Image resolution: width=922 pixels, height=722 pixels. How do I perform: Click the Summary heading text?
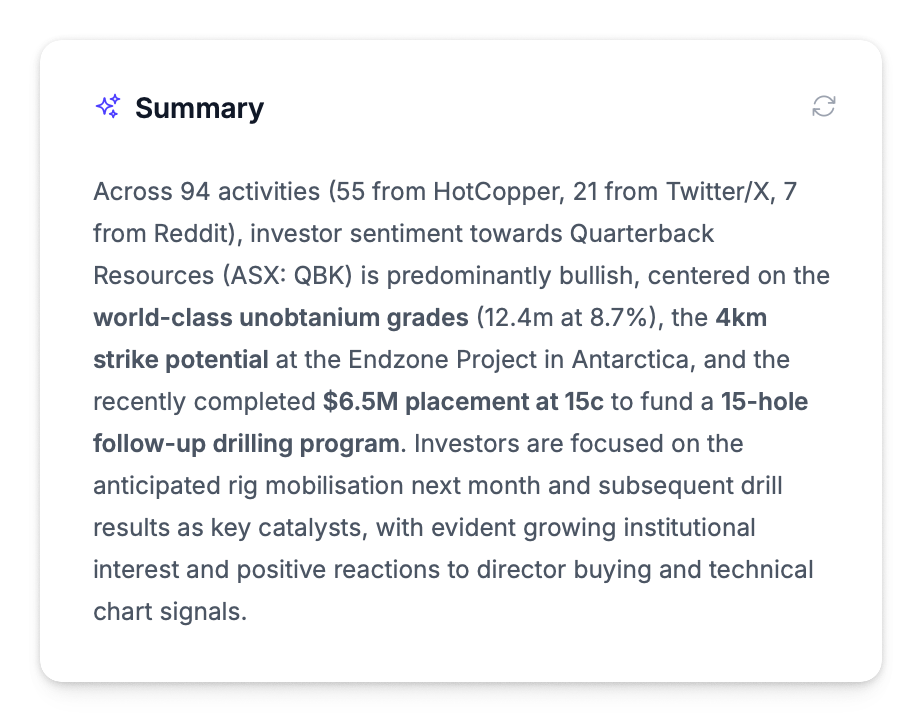[199, 108]
